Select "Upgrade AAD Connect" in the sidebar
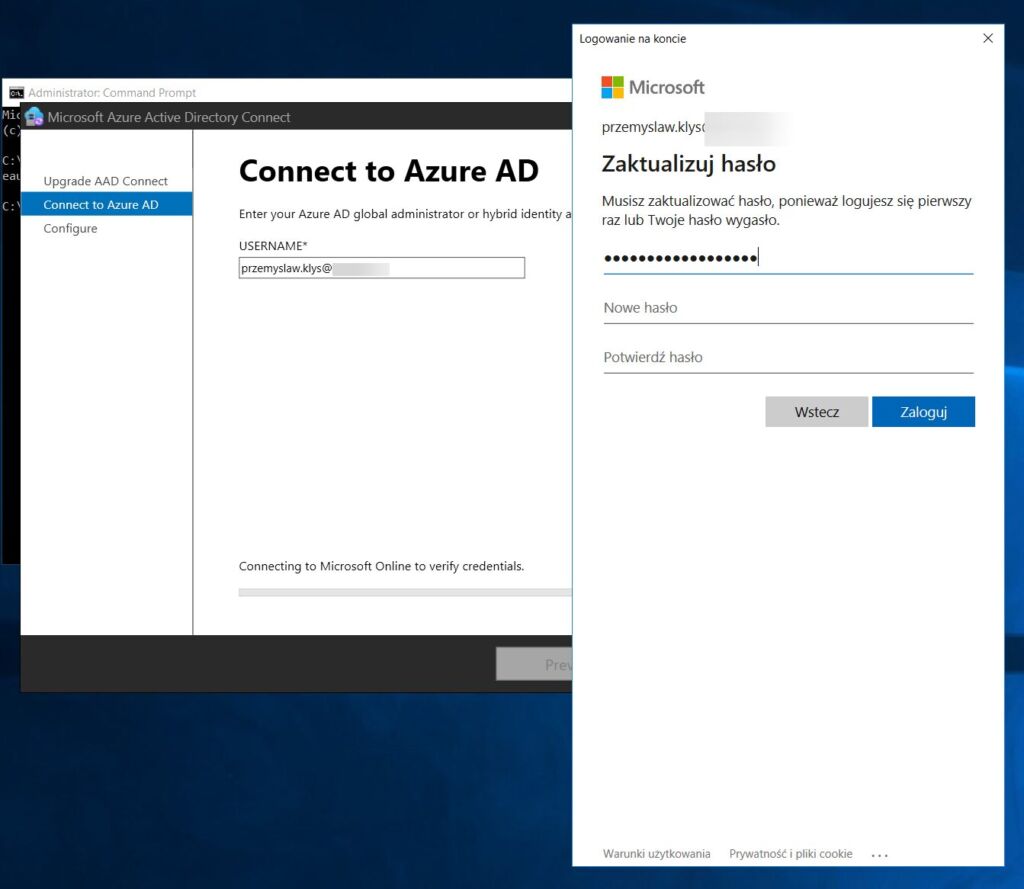This screenshot has height=889, width=1024. point(104,182)
